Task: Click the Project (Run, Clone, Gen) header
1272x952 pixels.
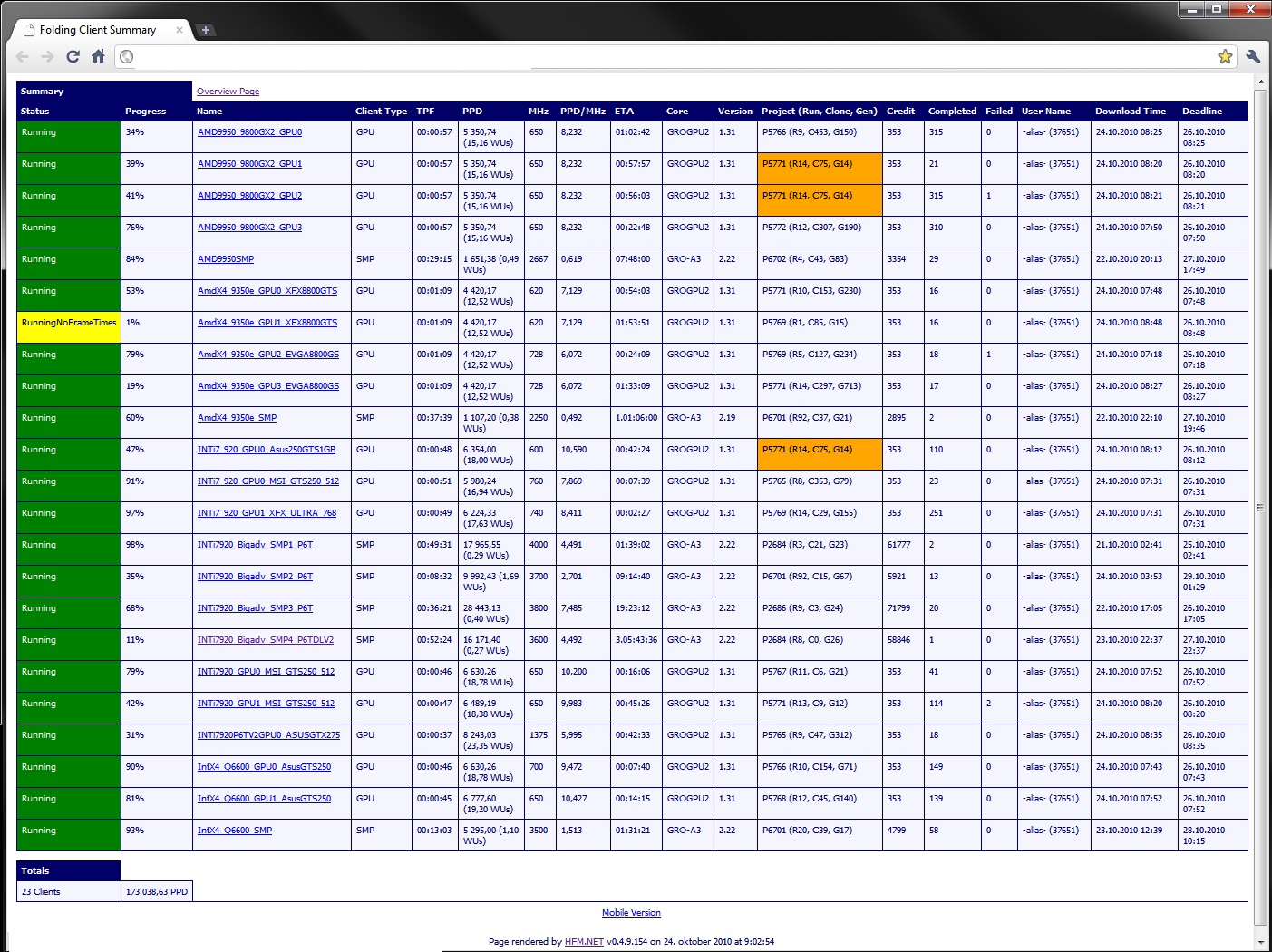Action: click(x=820, y=112)
